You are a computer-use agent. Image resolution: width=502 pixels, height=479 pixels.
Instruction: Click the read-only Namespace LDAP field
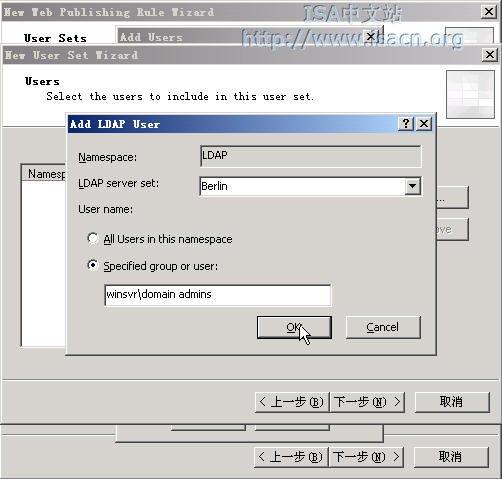[310, 156]
